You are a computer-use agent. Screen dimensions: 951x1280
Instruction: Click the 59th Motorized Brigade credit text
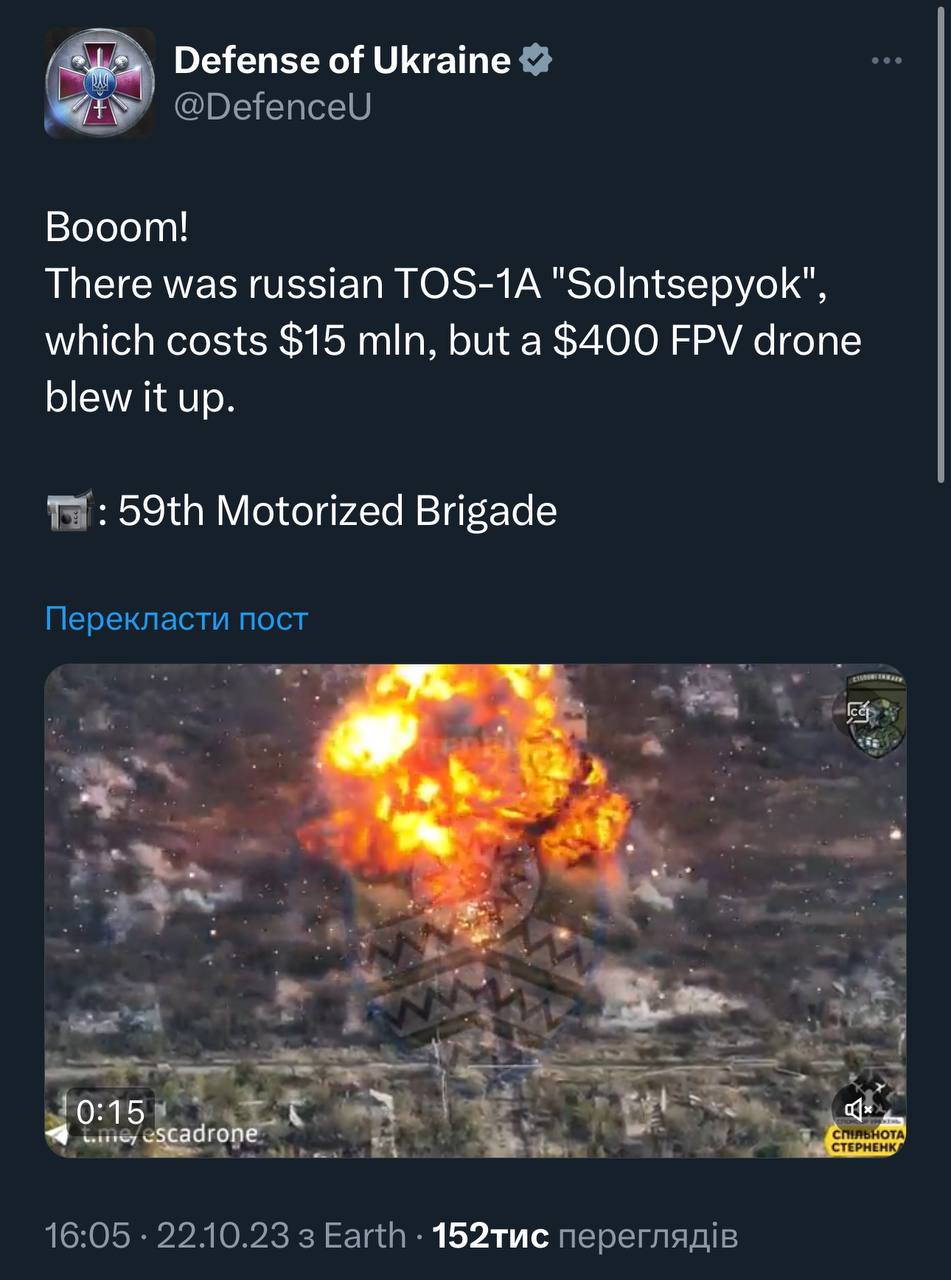click(337, 512)
